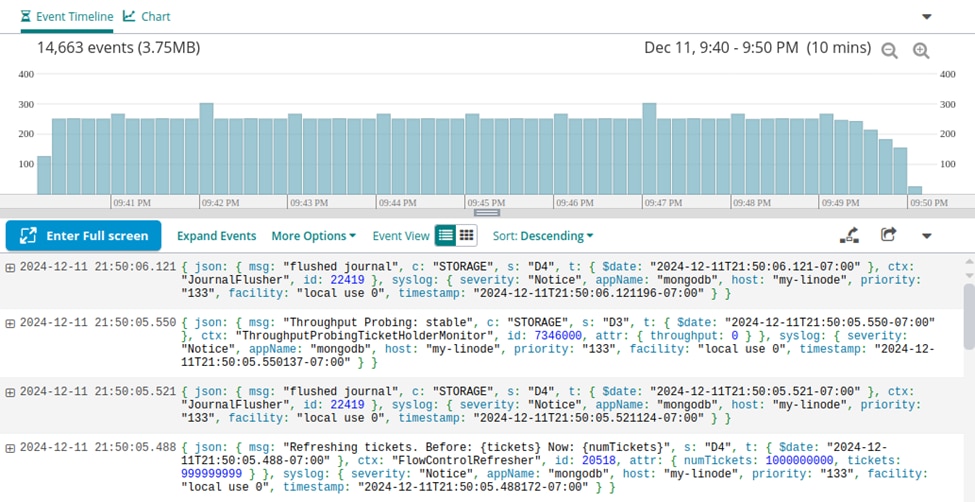Click the field extraction icon
This screenshot has width=975, height=502.
click(x=849, y=236)
